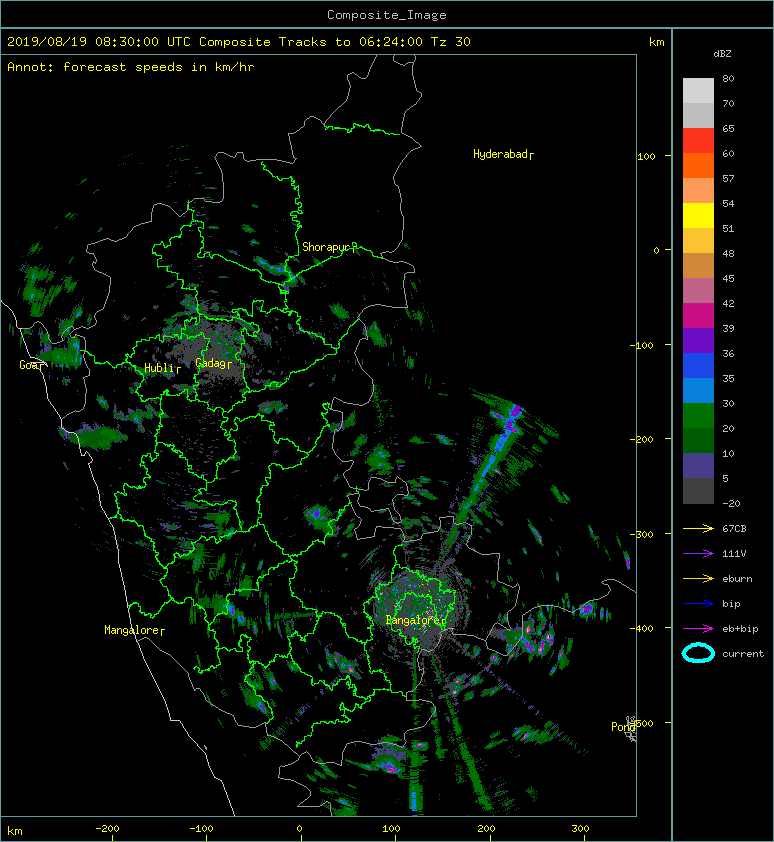Click the brown-orange 48 dBZ swatch
The height and width of the screenshot is (842, 774).
(698, 265)
